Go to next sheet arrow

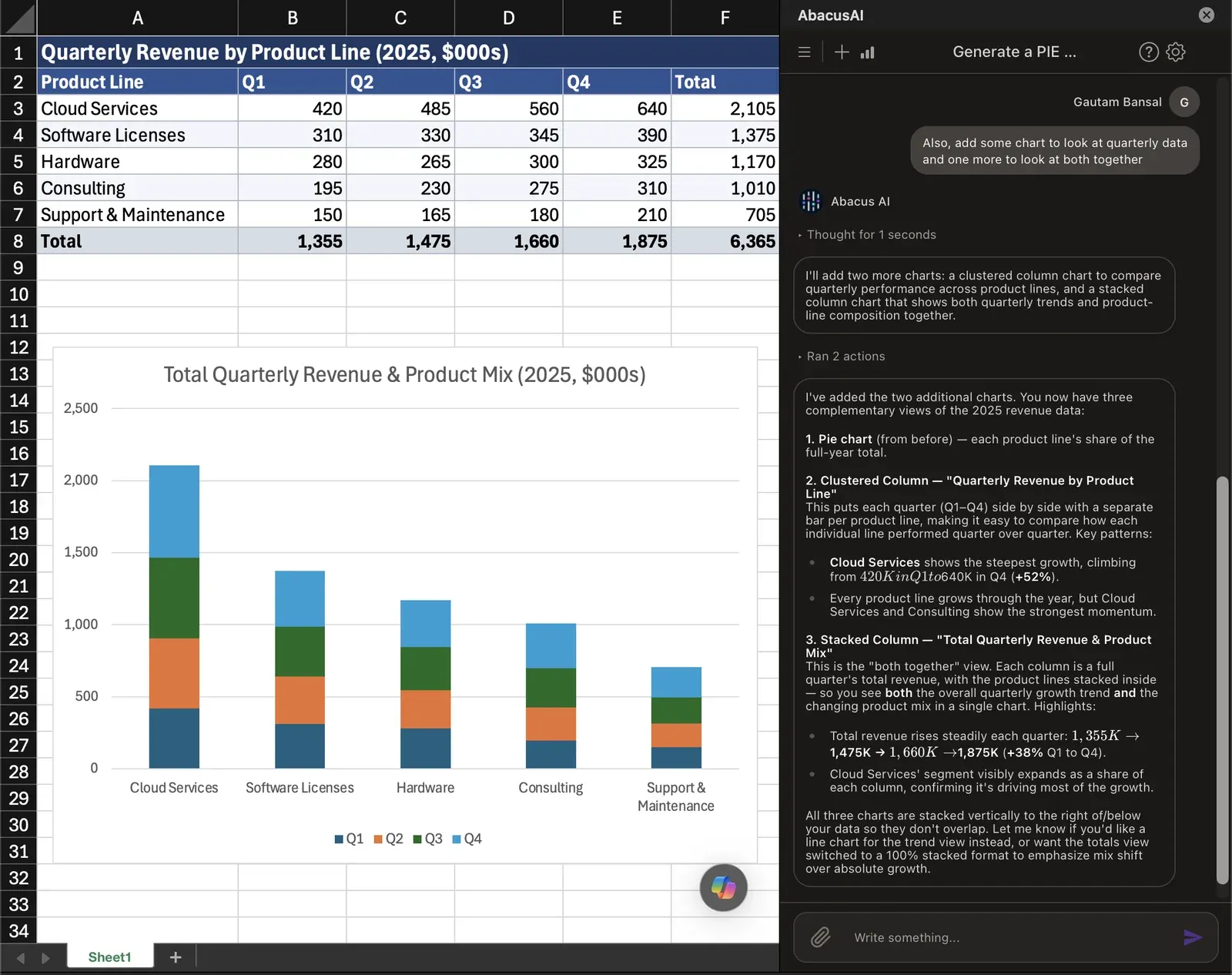45,957
